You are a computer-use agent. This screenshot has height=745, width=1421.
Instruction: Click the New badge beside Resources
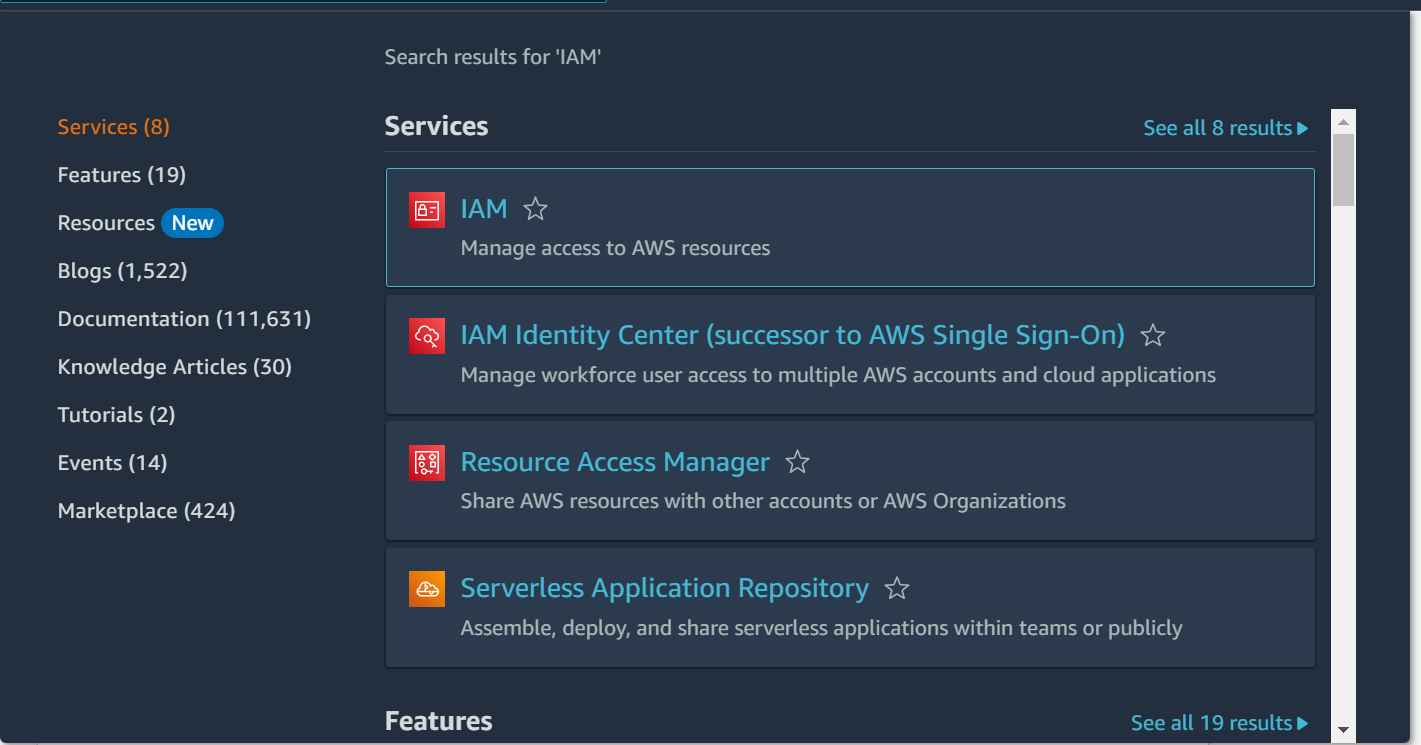(x=192, y=223)
